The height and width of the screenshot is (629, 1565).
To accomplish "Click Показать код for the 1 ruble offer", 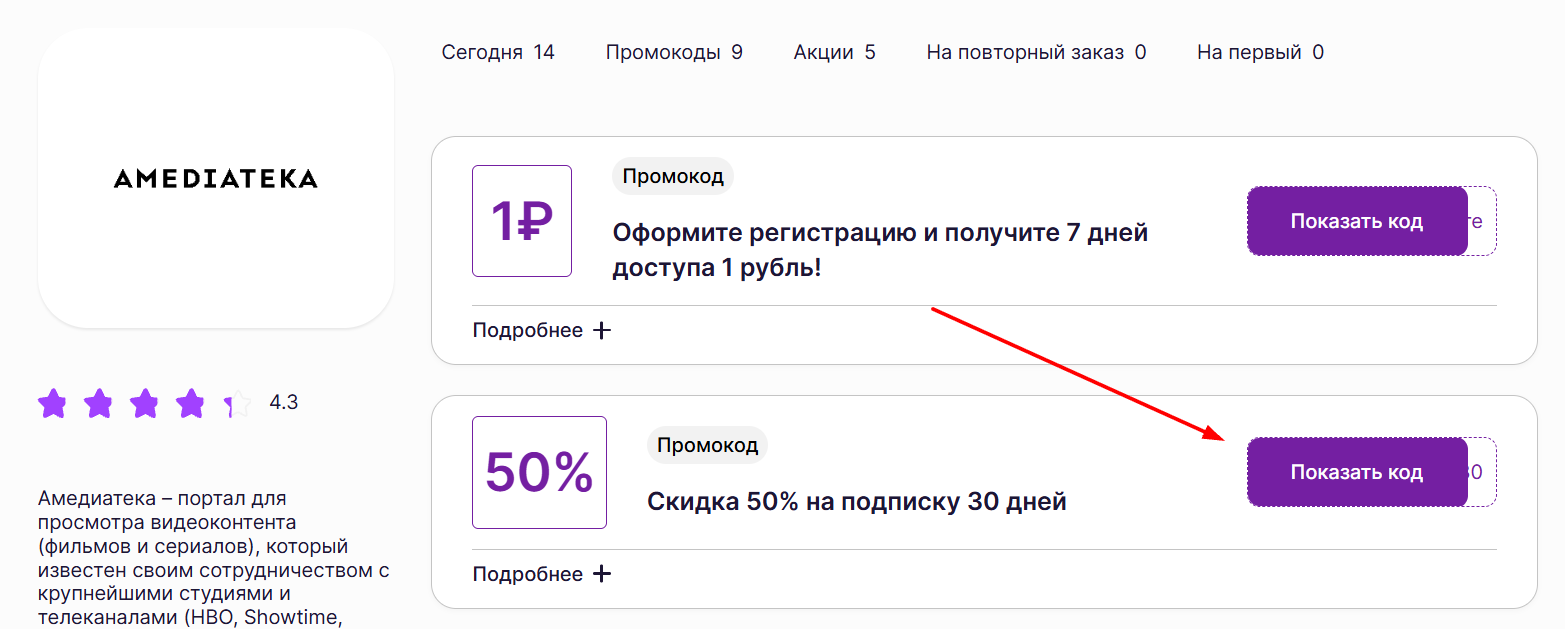I will [x=1356, y=220].
